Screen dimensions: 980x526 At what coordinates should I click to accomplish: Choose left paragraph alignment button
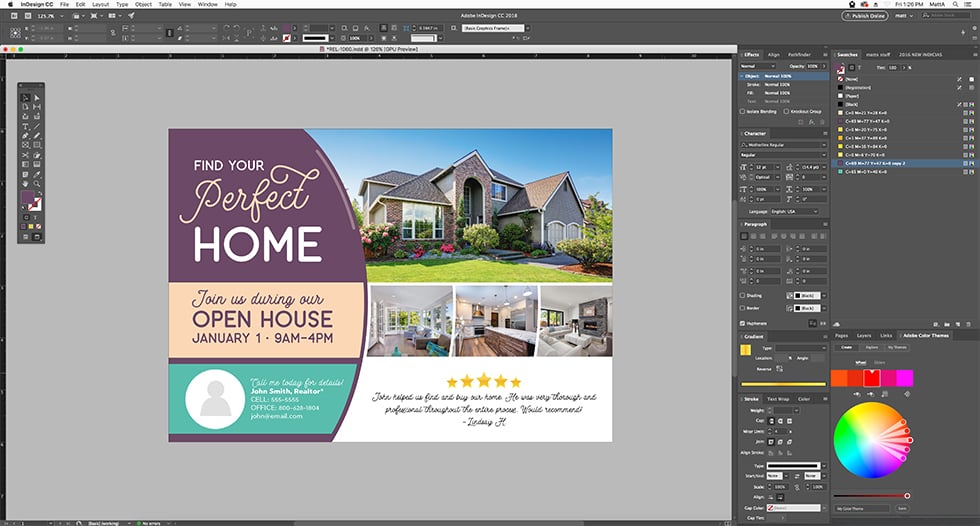pos(744,236)
